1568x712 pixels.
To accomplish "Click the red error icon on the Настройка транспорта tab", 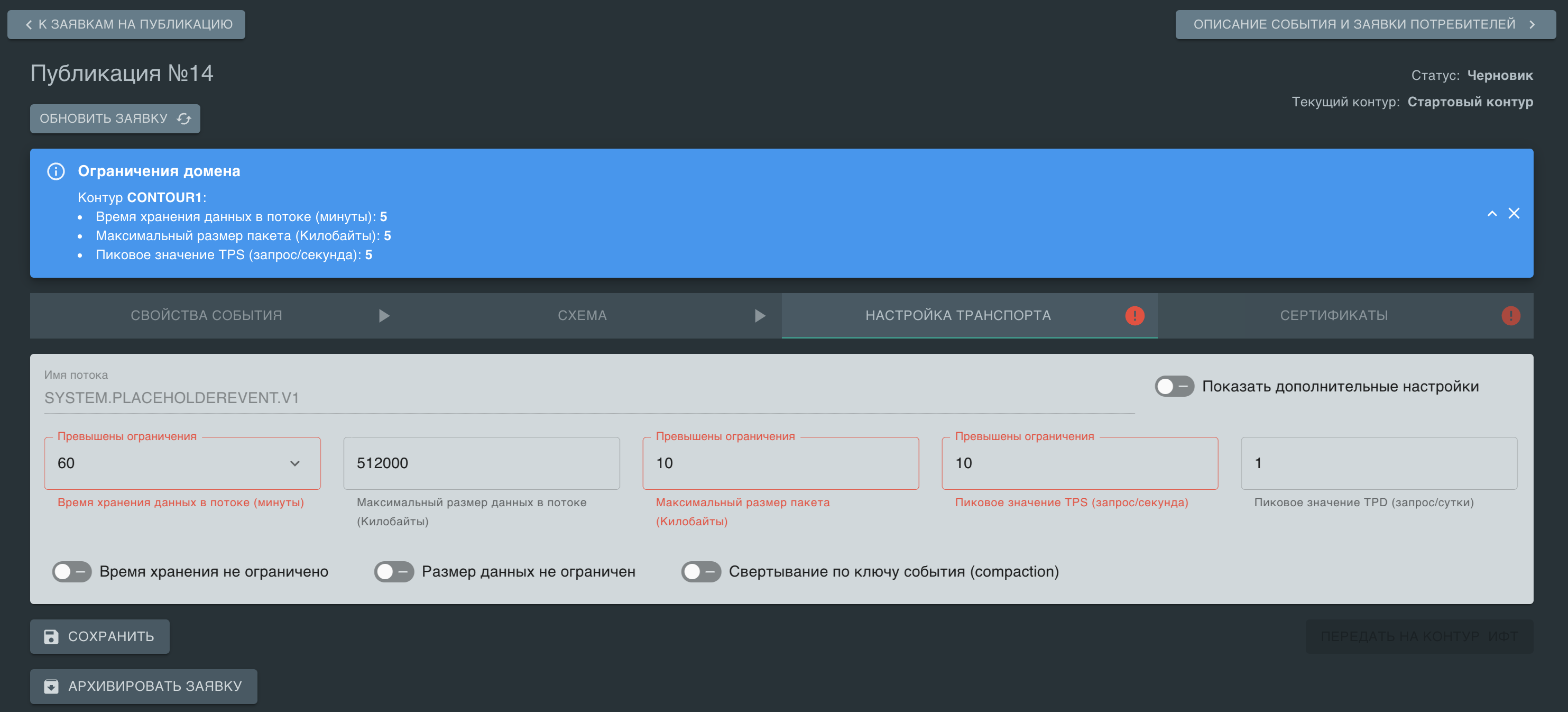I will (1134, 315).
